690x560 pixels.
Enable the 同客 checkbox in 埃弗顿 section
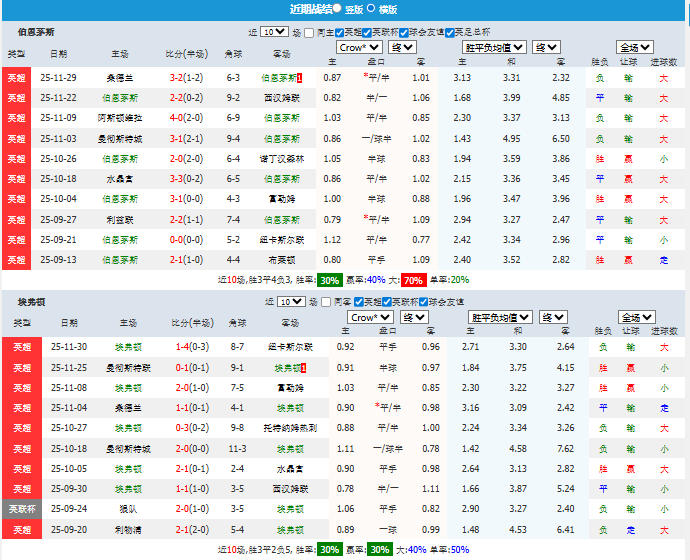328,301
